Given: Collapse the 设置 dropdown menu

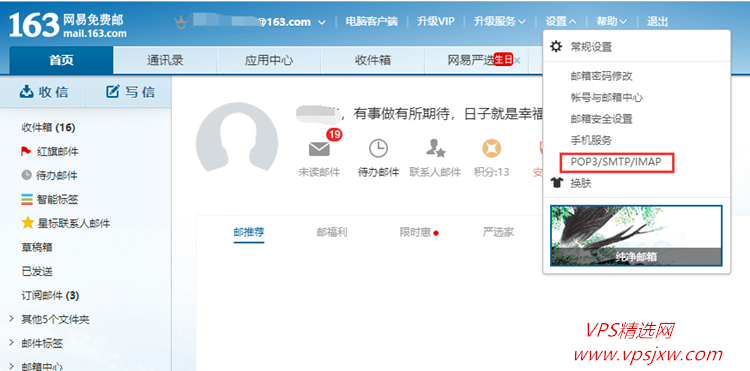Looking at the screenshot, I should 561,22.
